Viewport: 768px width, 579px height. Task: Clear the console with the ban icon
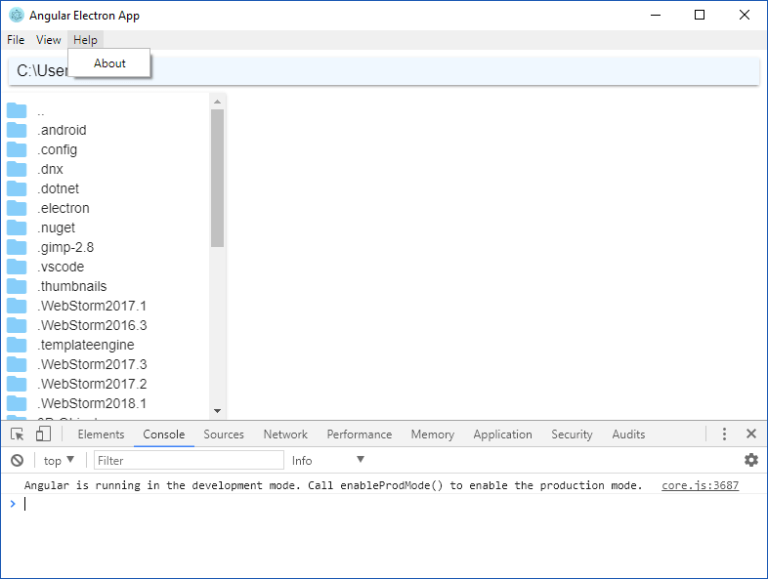(x=17, y=460)
